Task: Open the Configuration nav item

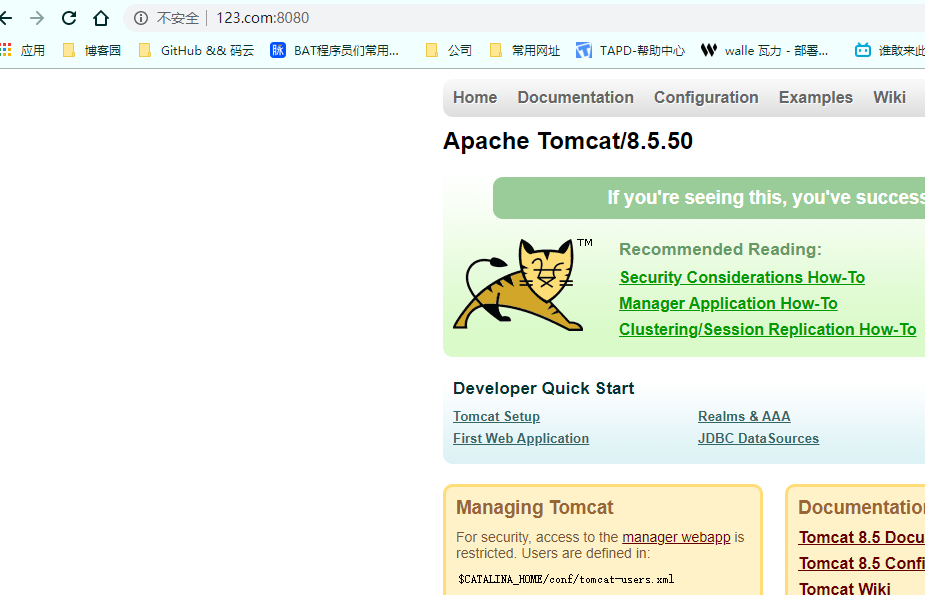Action: tap(706, 97)
